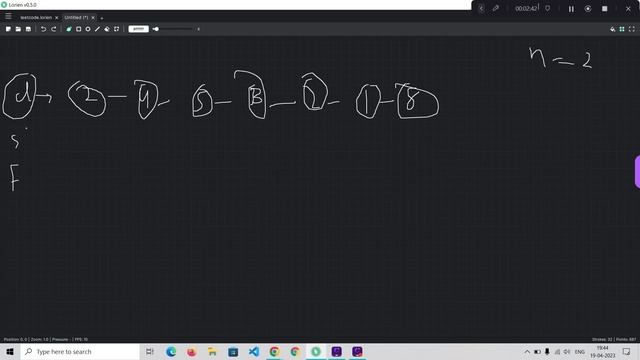Select the Rectangle tool
The height and width of the screenshot is (360, 640).
78,29
